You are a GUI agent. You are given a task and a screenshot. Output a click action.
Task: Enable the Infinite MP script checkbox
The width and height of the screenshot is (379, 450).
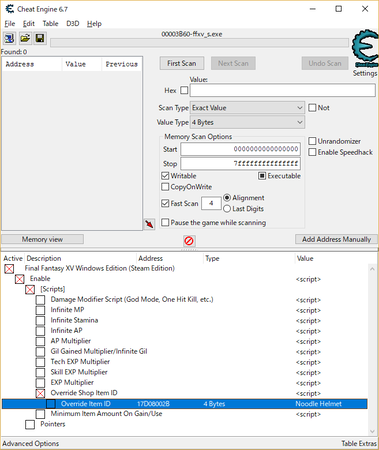coord(40,310)
